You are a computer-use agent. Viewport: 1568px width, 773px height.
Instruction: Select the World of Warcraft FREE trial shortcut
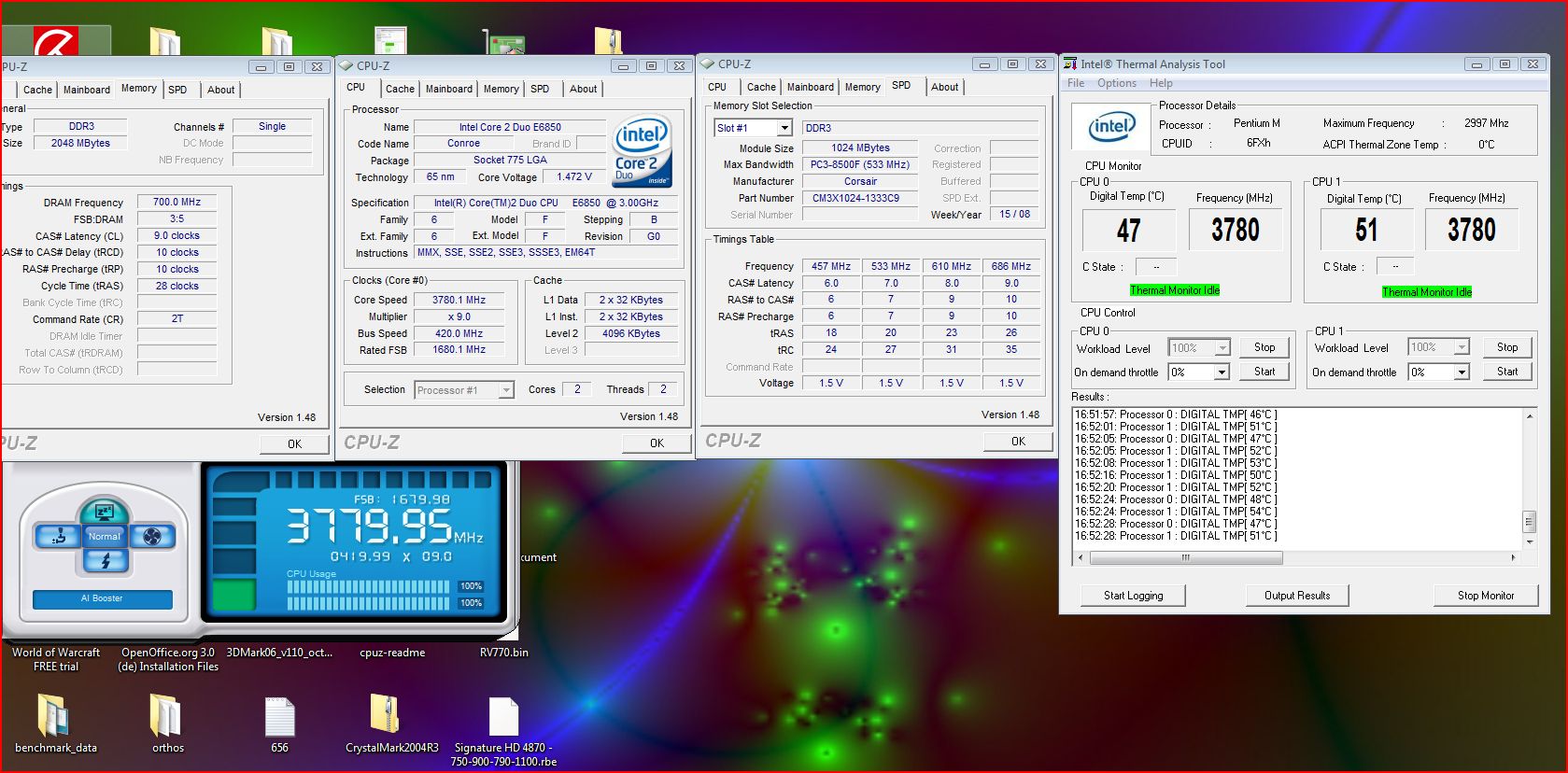(x=56, y=659)
